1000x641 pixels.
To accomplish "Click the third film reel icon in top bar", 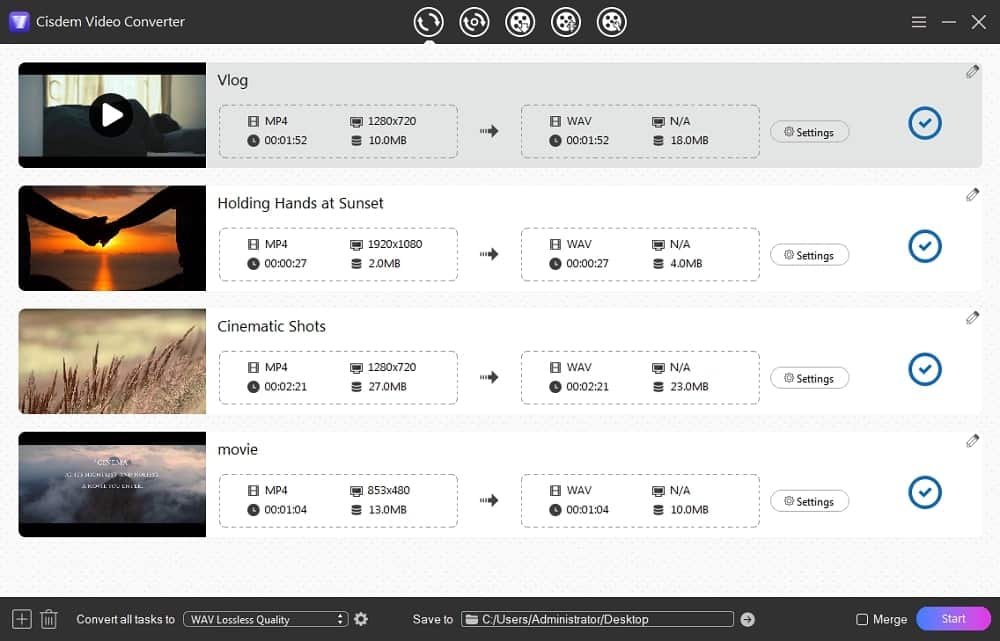I will 520,21.
